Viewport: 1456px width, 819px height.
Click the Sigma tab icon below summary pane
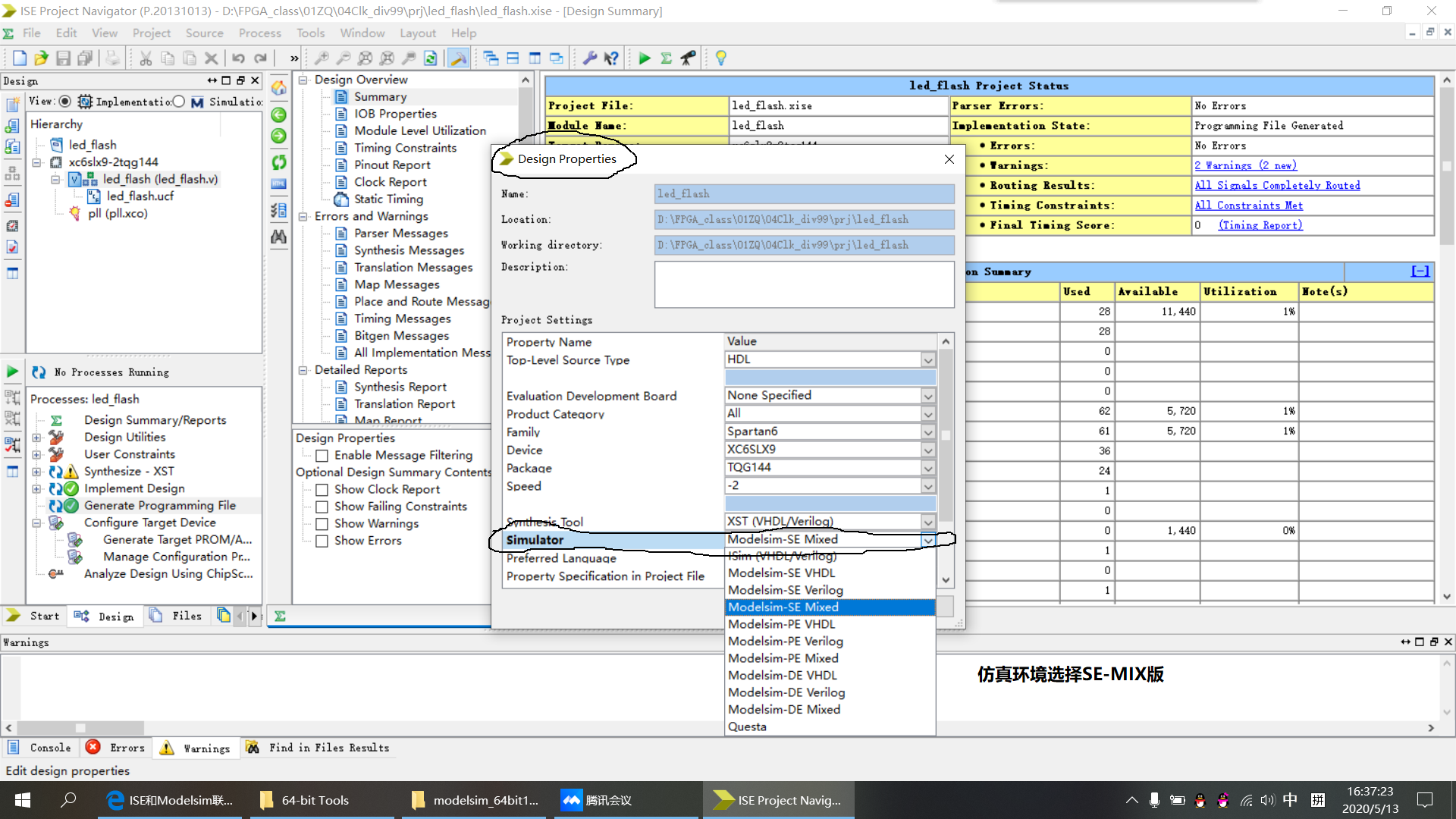[280, 617]
